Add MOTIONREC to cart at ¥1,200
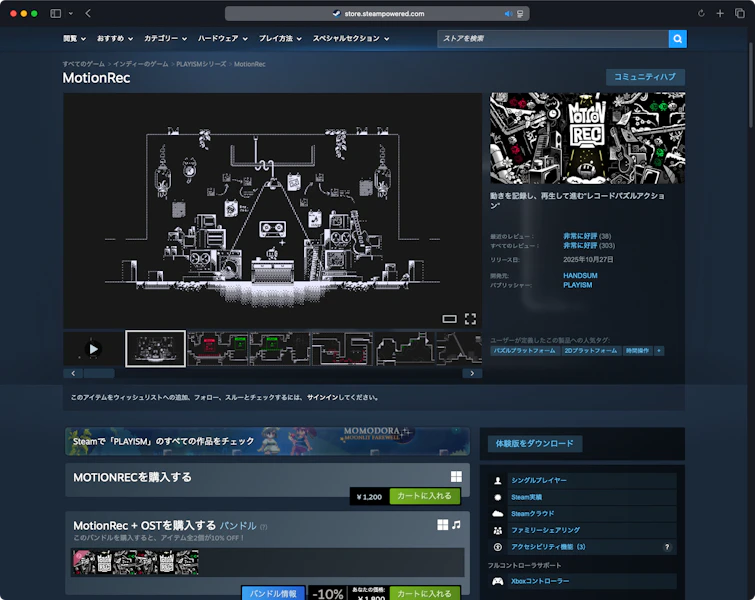Viewport: 755px width, 600px height. pyautogui.click(x=424, y=496)
